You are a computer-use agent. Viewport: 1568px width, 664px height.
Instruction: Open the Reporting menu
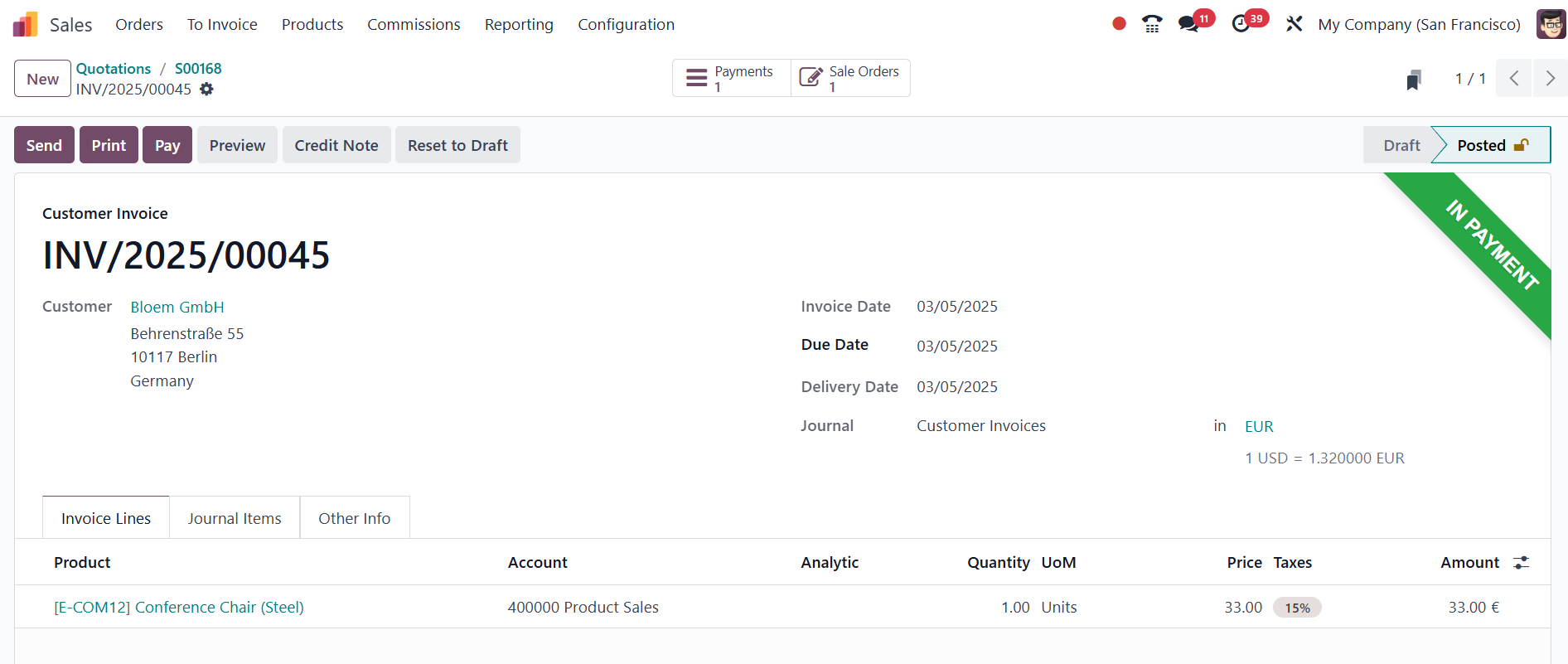coord(519,24)
